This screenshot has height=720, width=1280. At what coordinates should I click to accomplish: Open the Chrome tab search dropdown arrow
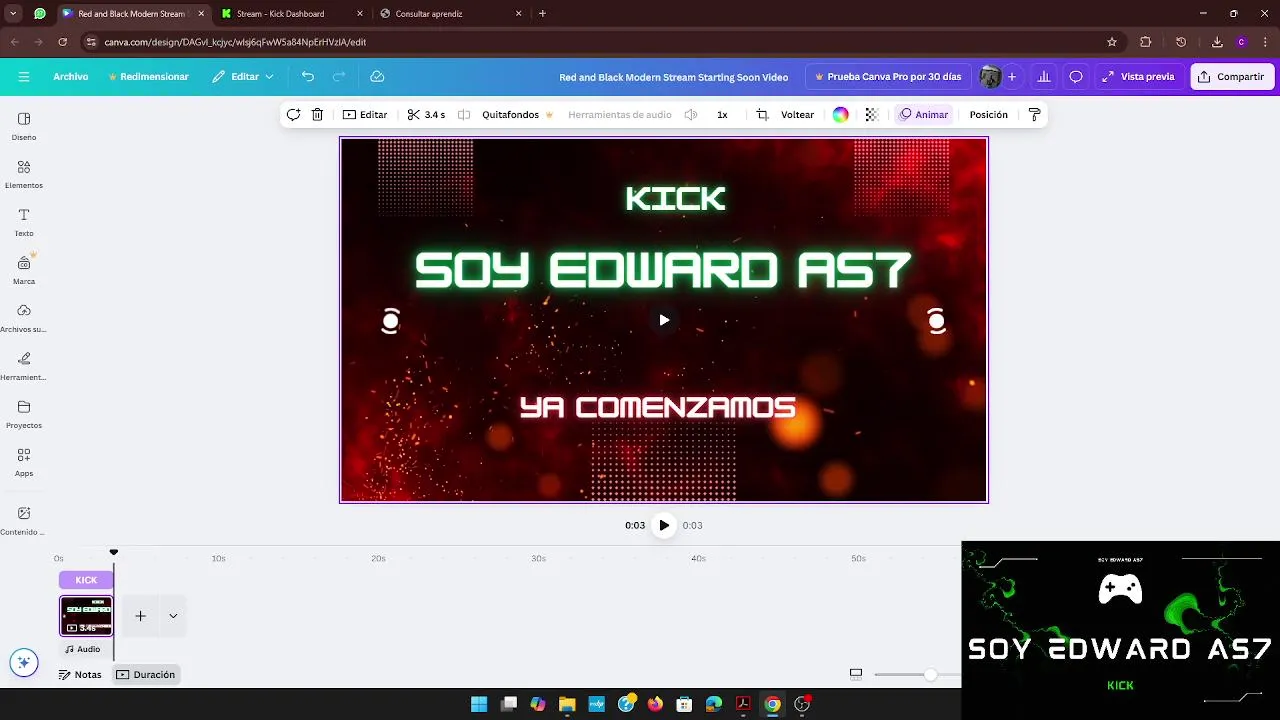13,14
